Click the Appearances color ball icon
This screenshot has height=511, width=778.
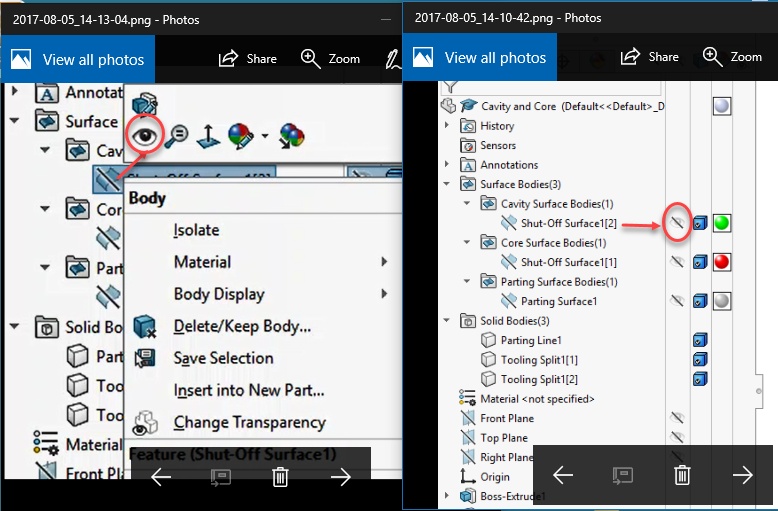click(241, 136)
